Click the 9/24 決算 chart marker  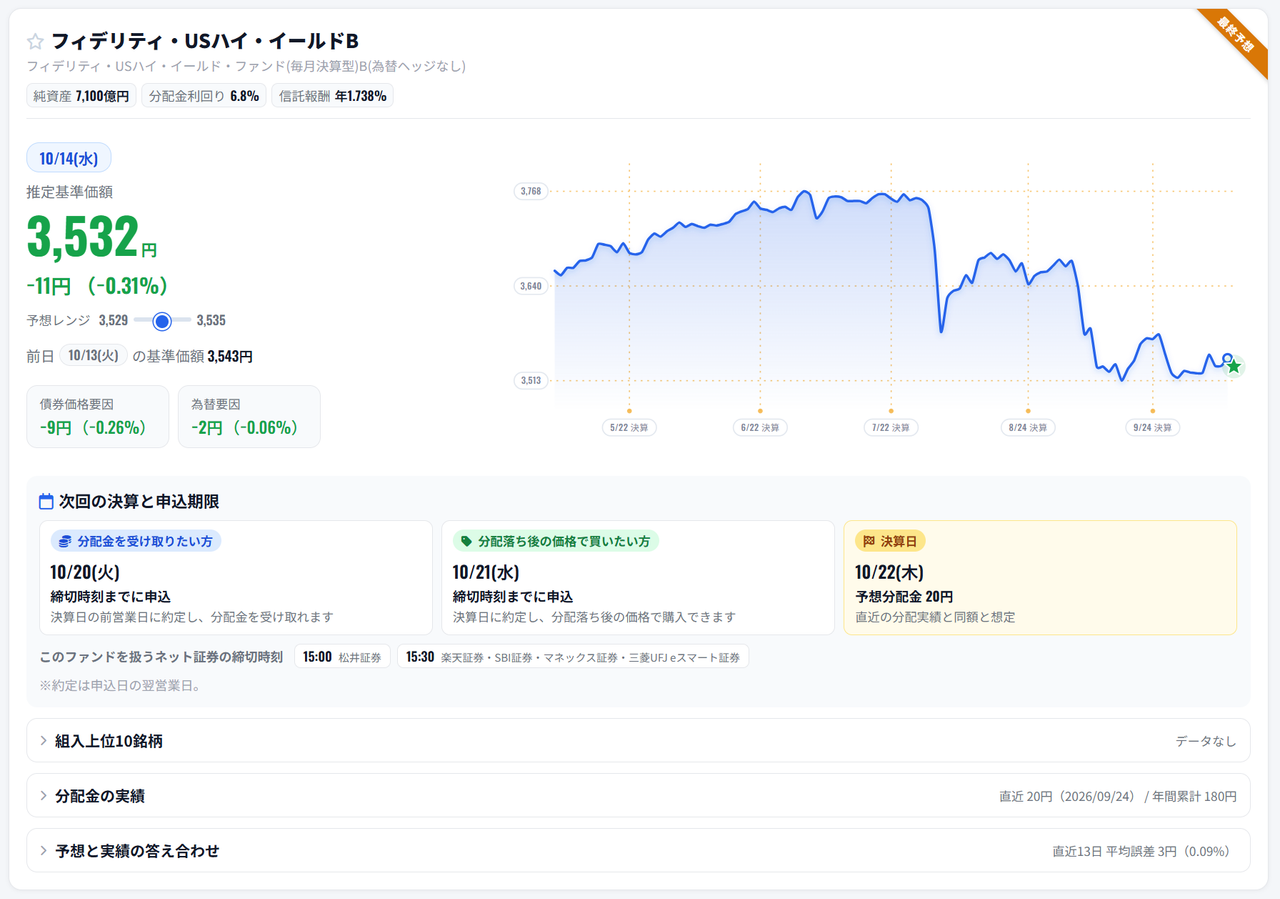point(1152,427)
